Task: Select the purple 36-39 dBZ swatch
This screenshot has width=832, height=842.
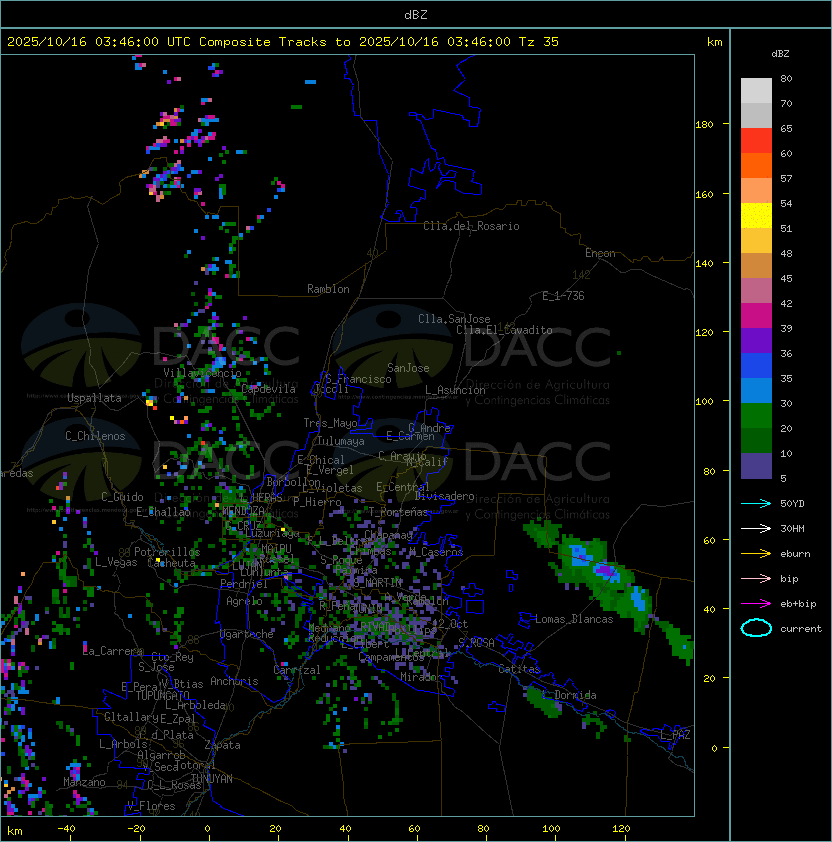Action: coord(756,341)
